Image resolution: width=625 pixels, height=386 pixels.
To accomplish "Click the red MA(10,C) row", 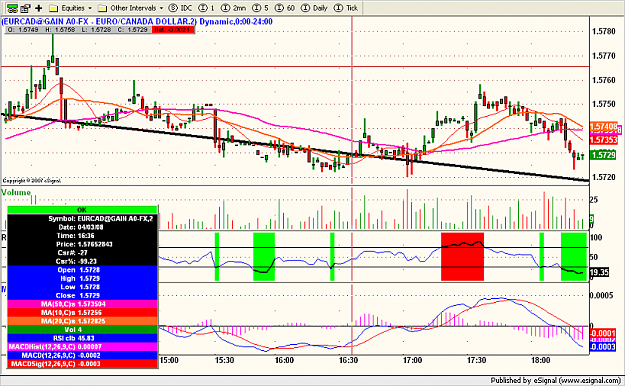I will (82, 313).
